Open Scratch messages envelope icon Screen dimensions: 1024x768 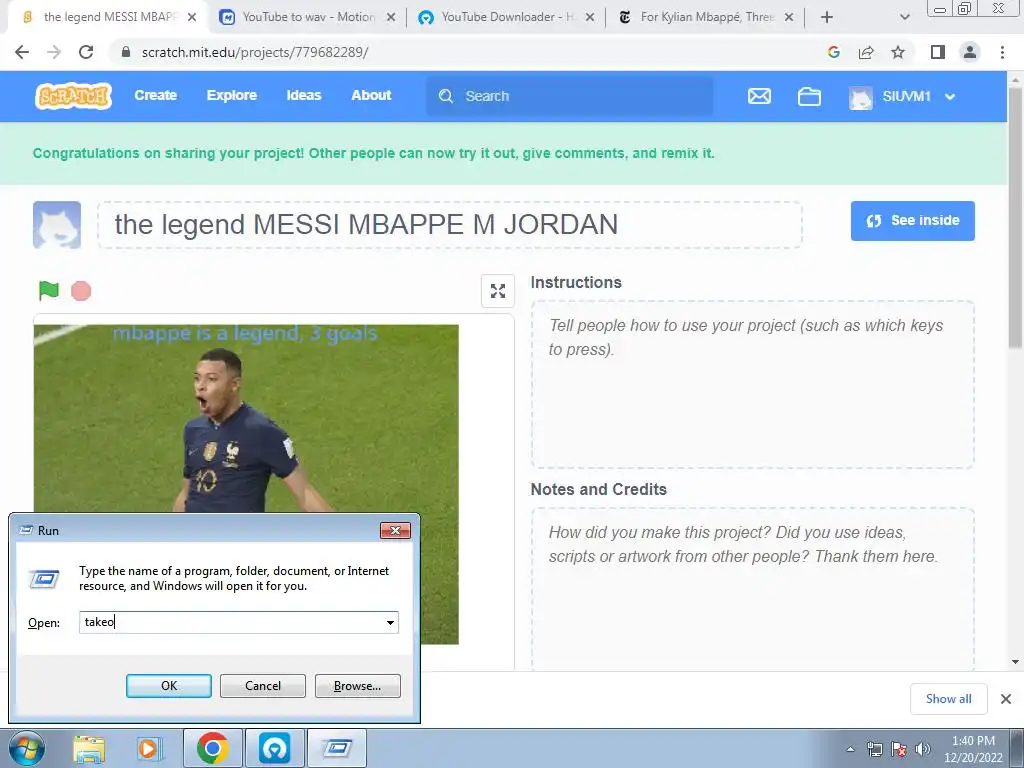759,96
